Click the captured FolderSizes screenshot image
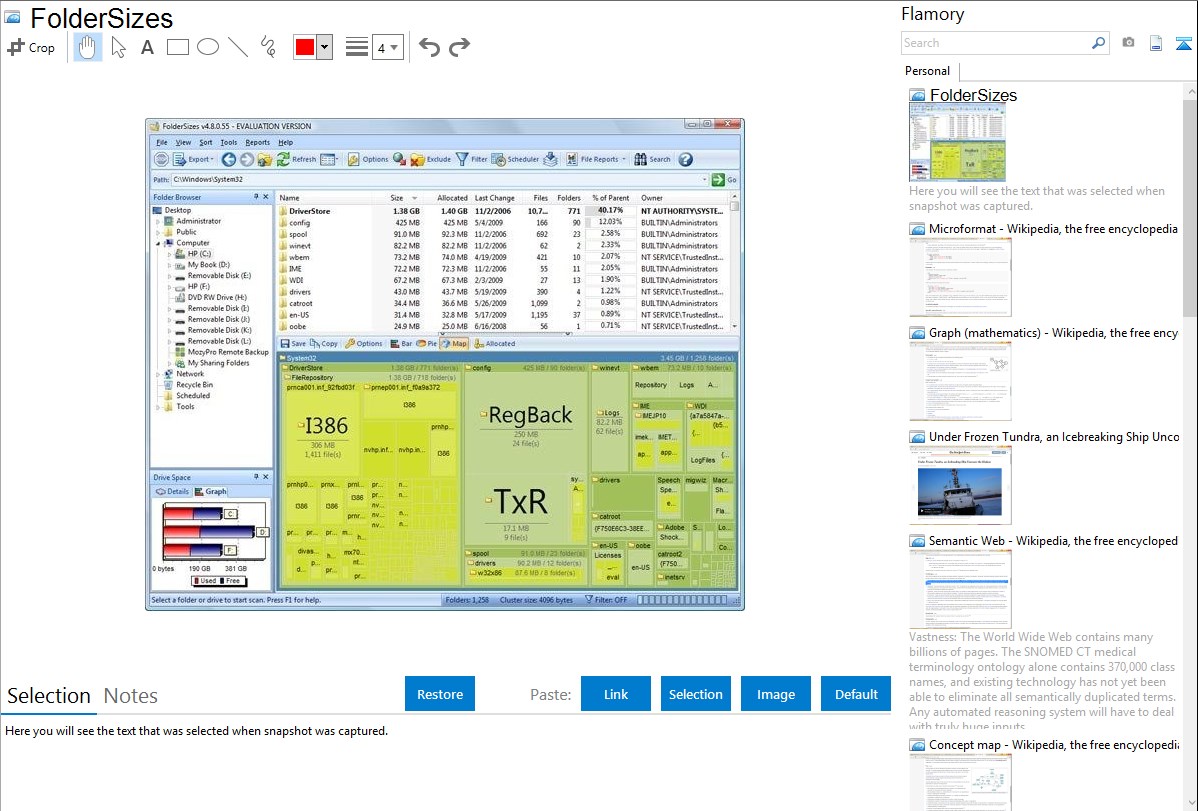 (445, 364)
